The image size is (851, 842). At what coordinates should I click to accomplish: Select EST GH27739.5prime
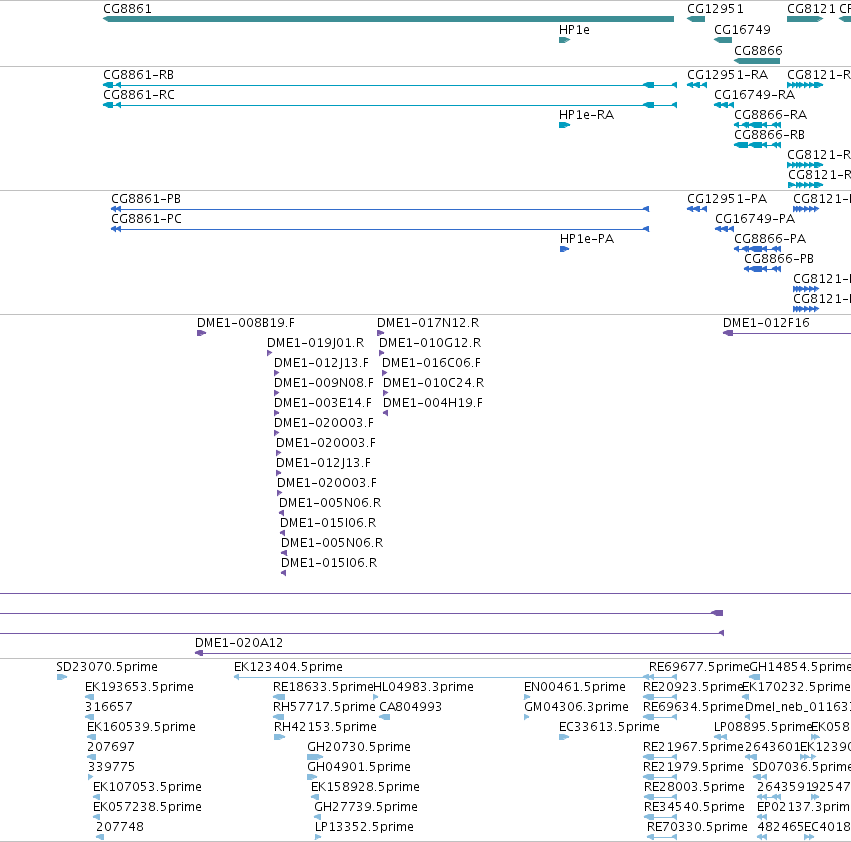click(x=317, y=817)
